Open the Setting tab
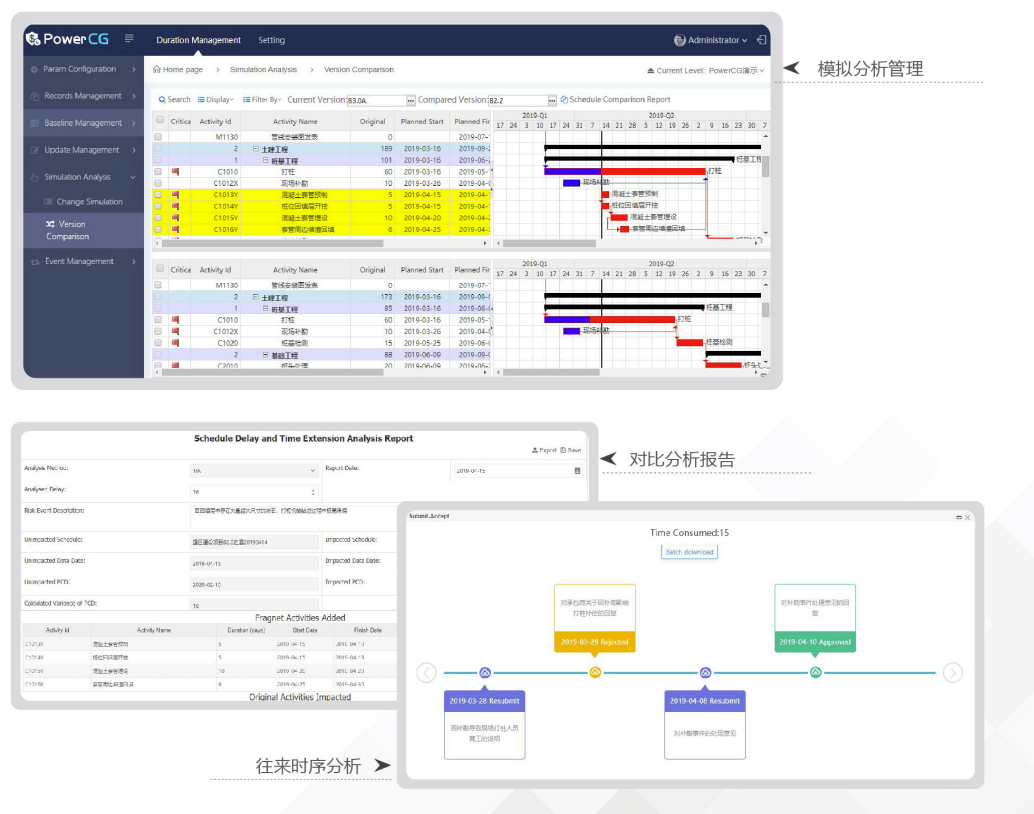The height and width of the screenshot is (814, 1034). 271,40
